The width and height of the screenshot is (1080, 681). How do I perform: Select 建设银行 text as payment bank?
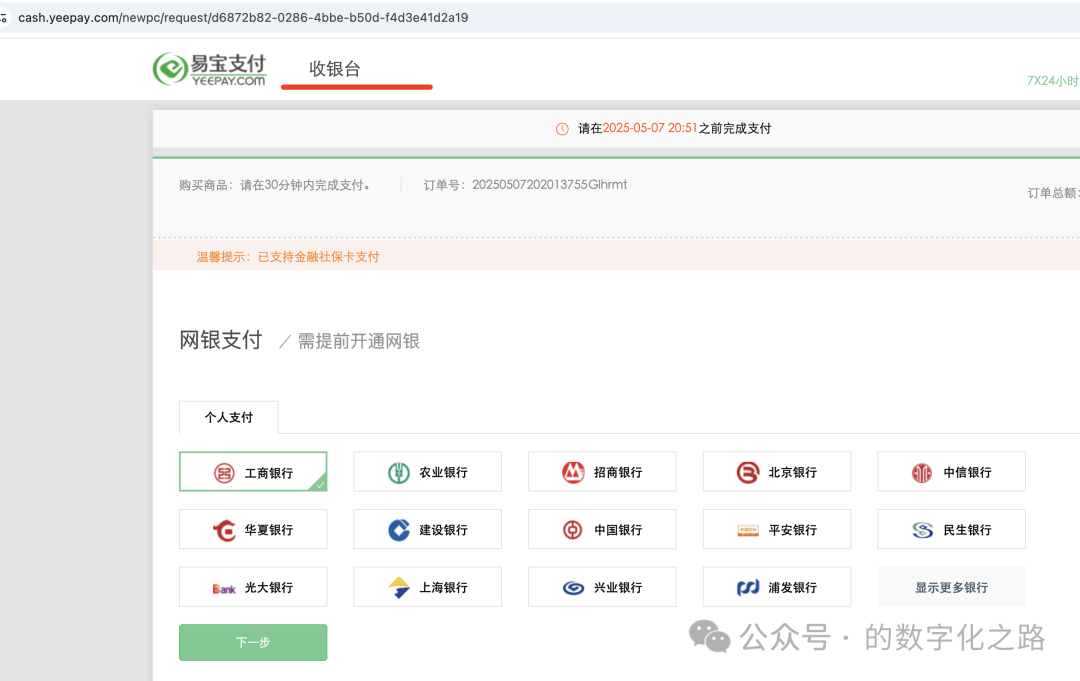point(444,530)
